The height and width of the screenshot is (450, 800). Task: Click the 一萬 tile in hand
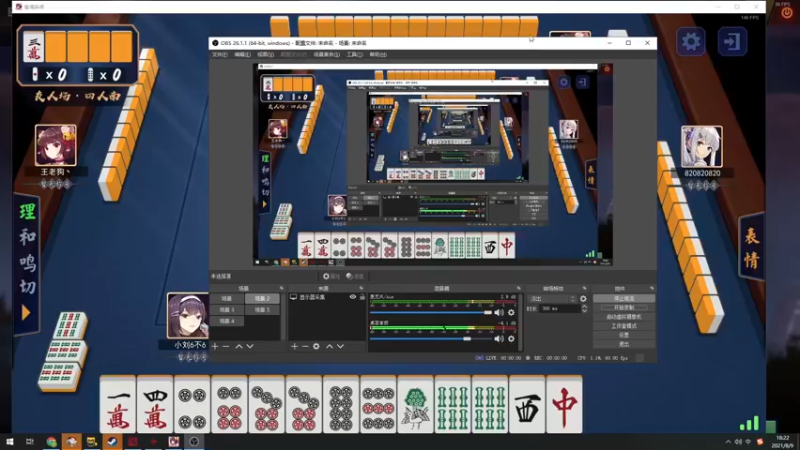point(118,405)
